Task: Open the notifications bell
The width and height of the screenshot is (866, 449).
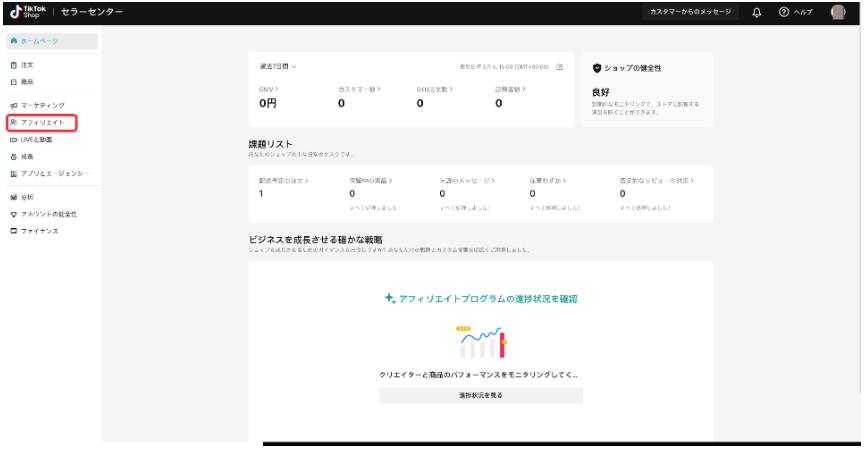Action: [757, 12]
